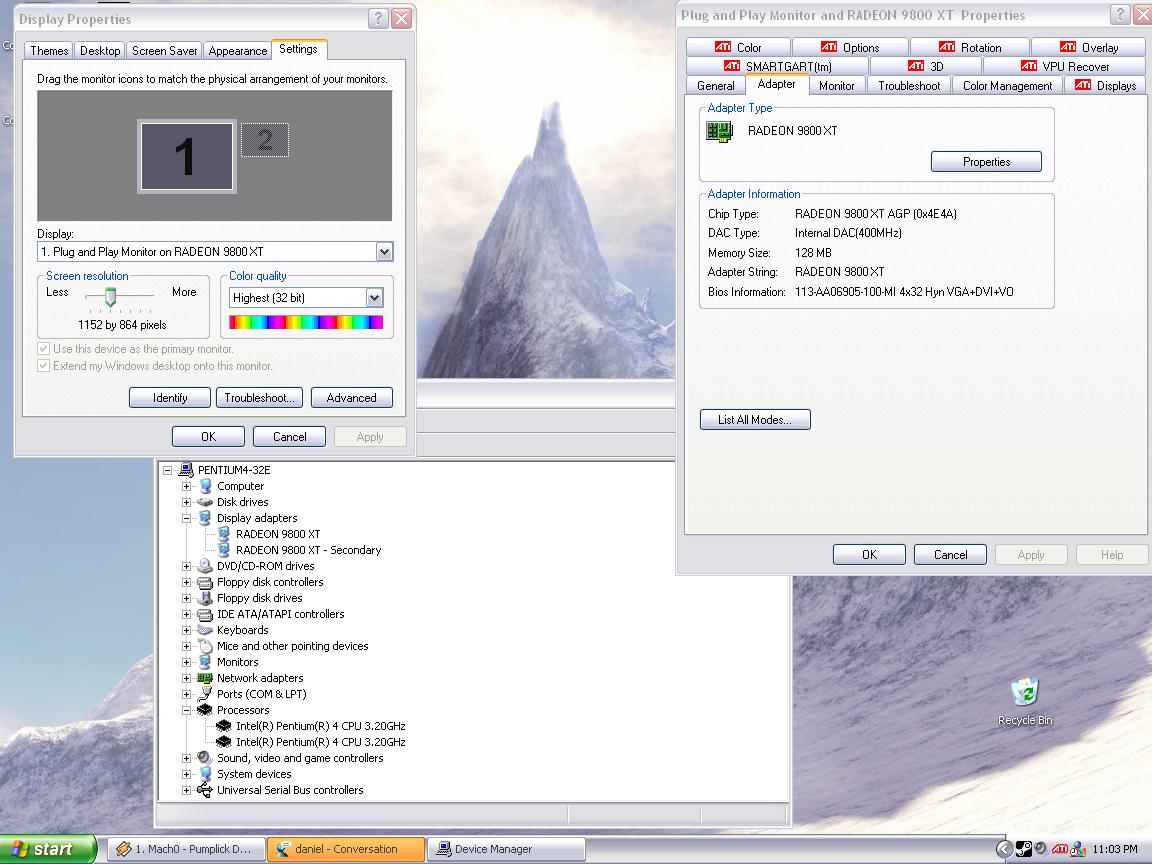Click the Keyboards category icon

coord(205,630)
